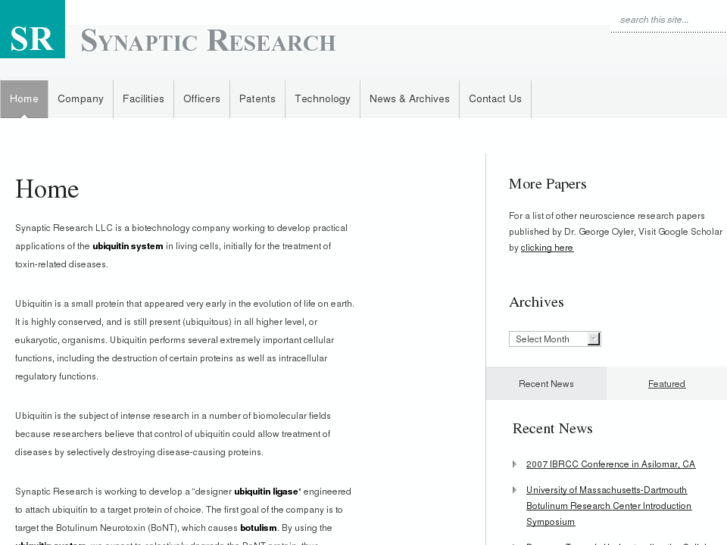Open News & Archives menu item
Viewport: 727px width, 545px height.
tap(409, 99)
